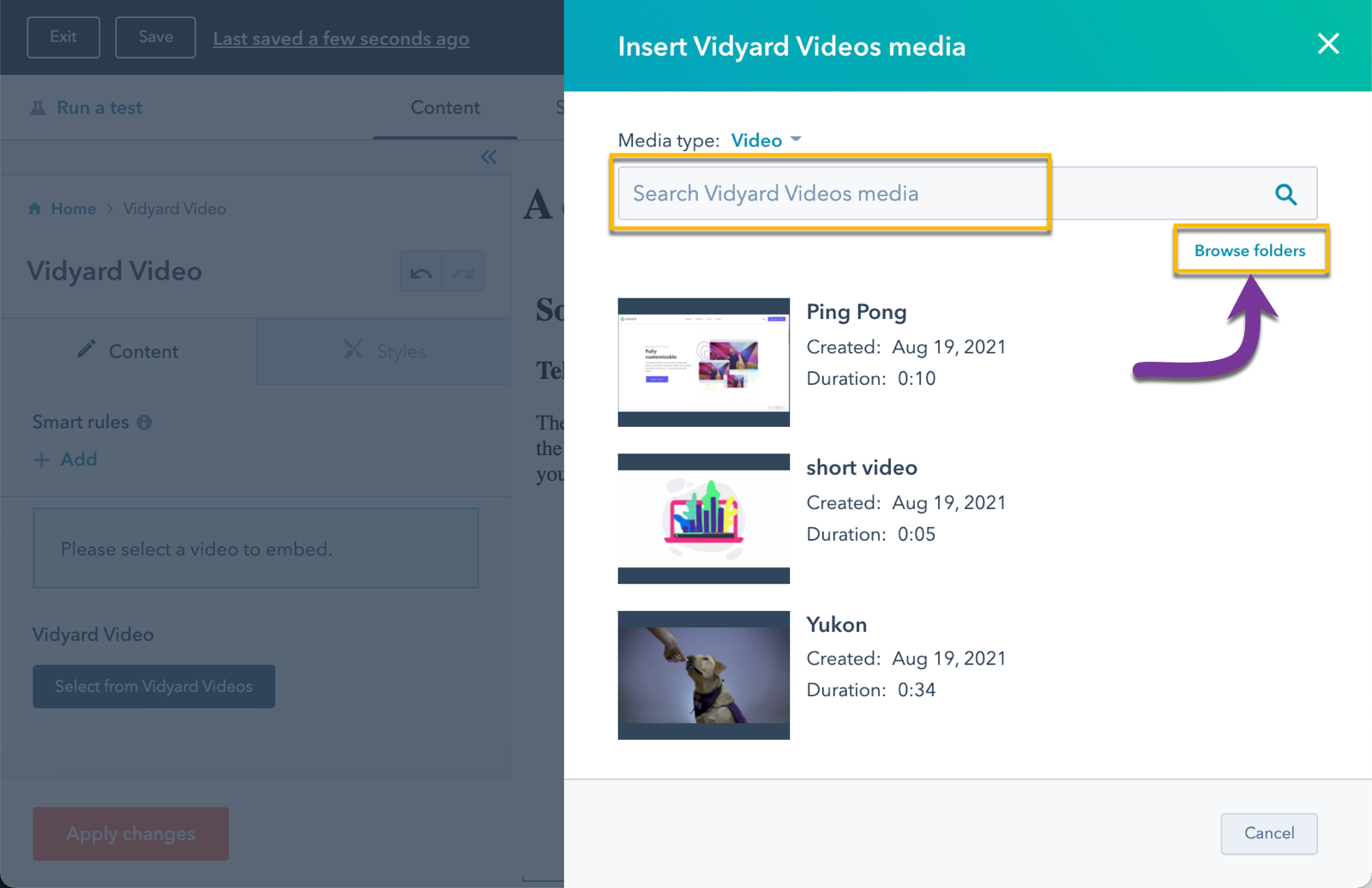Click the Ping Pong video title
The image size is (1372, 888).
pos(856,312)
